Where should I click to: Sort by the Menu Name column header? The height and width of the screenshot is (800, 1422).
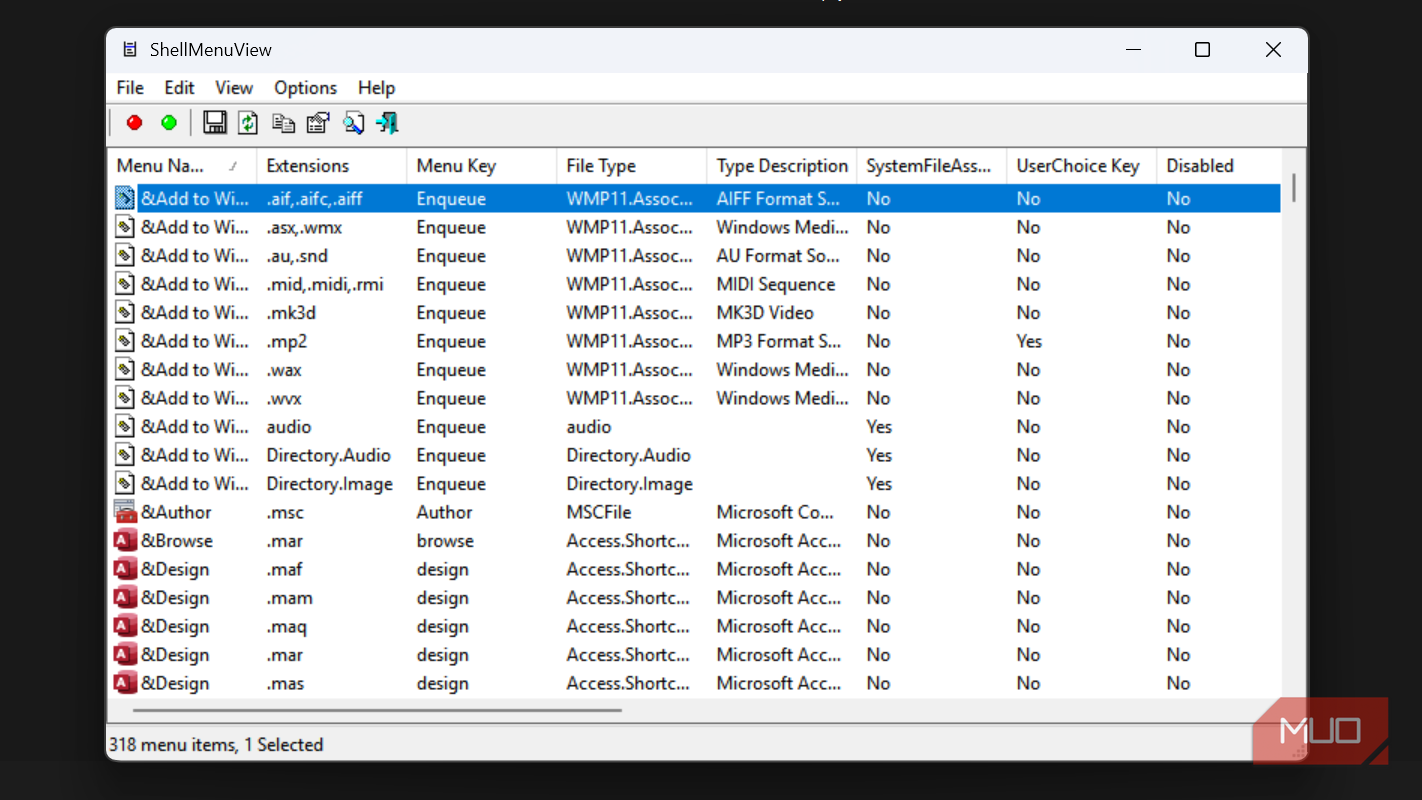coord(182,166)
